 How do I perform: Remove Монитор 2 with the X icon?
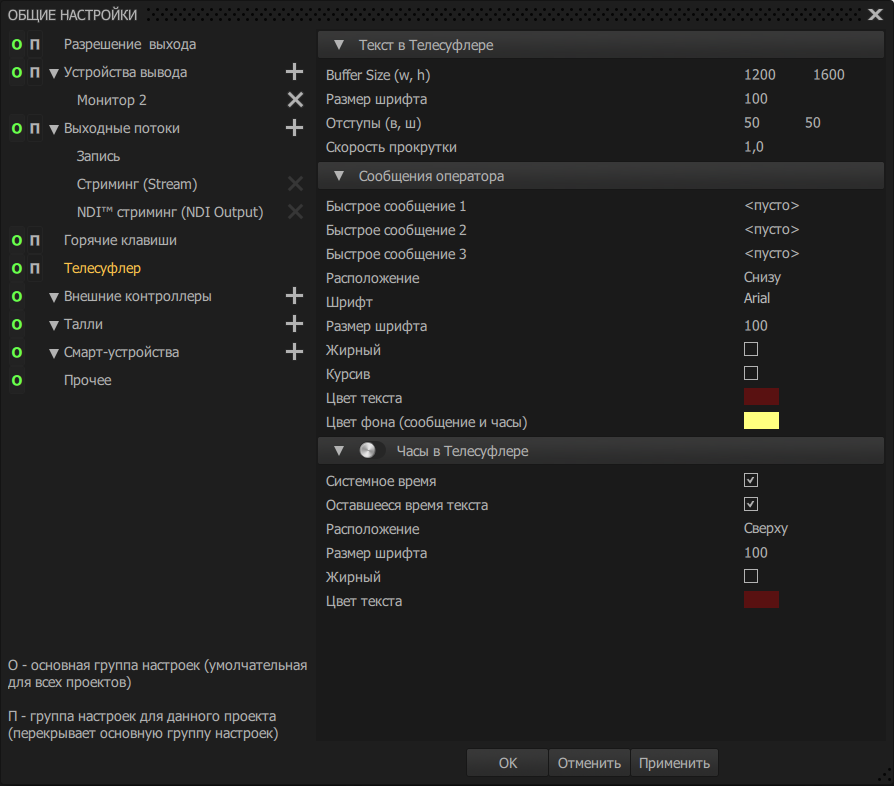295,100
